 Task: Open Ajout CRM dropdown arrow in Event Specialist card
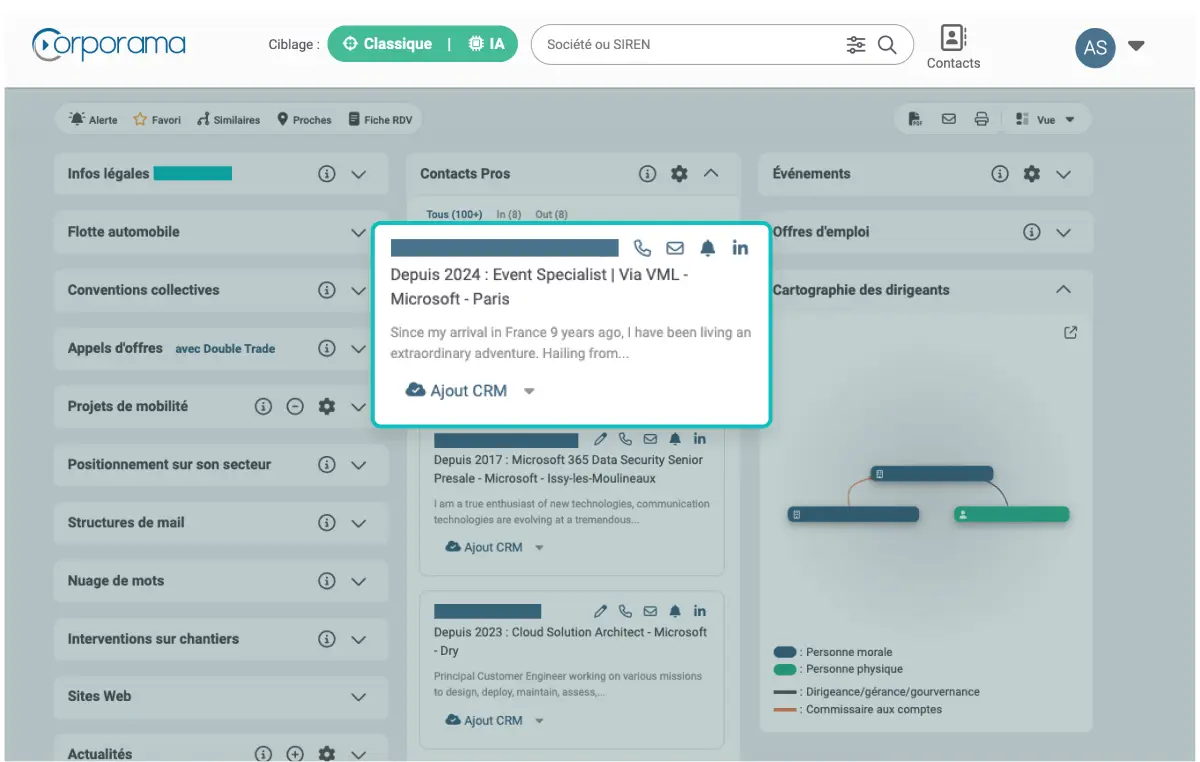point(530,391)
